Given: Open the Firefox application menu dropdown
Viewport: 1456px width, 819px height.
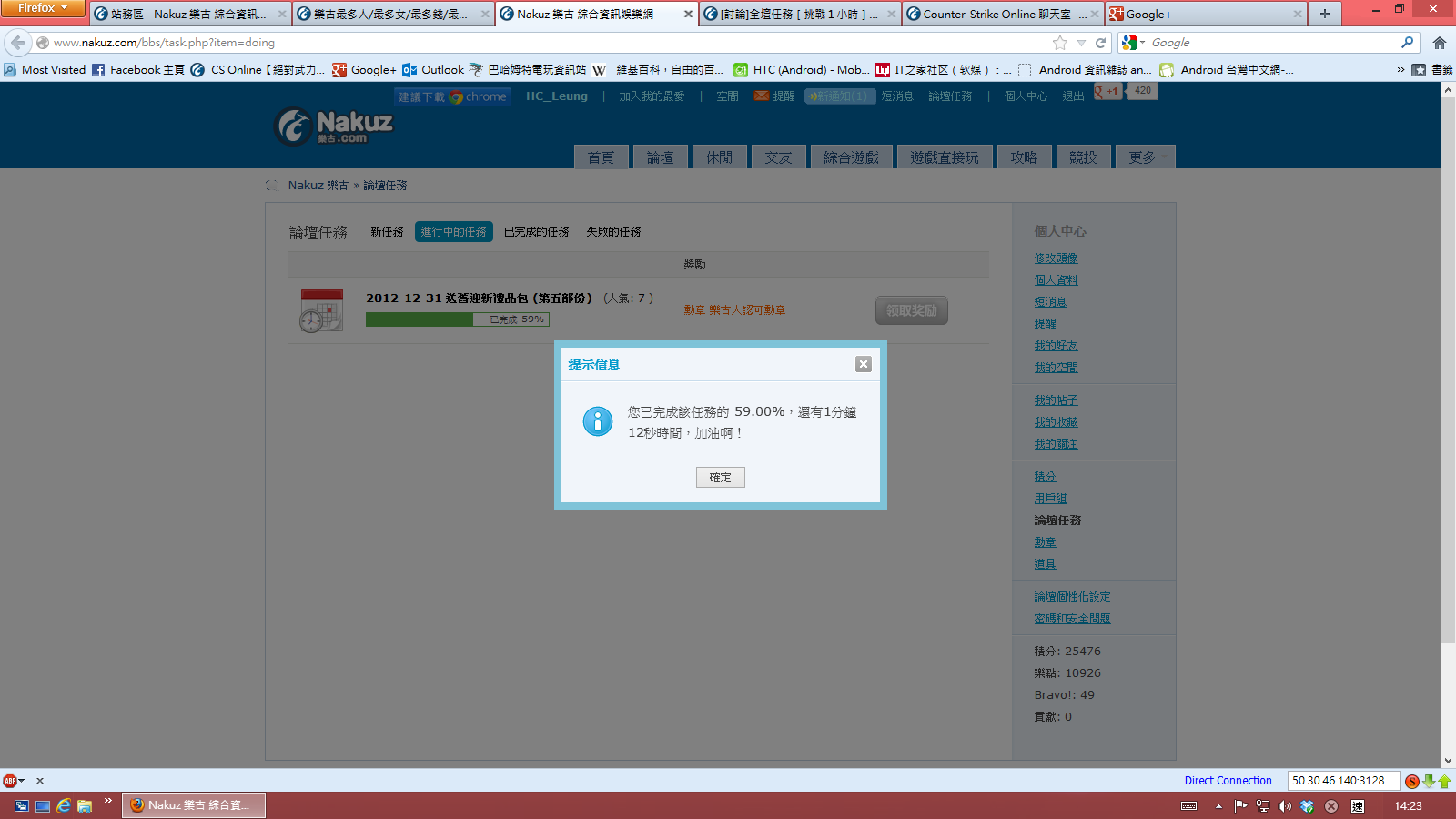Looking at the screenshot, I should pos(42,8).
